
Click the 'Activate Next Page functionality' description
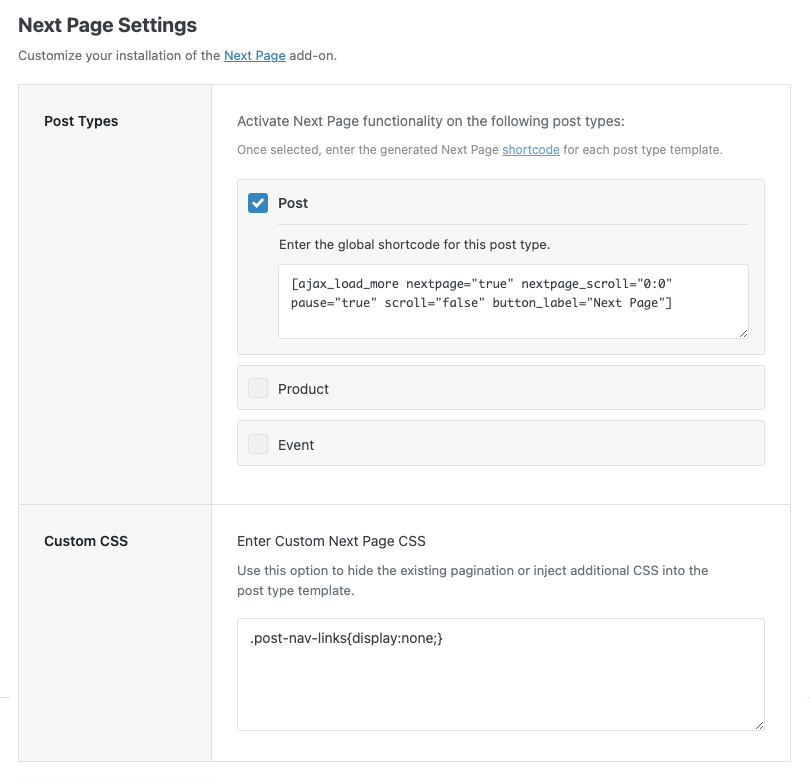click(x=431, y=121)
